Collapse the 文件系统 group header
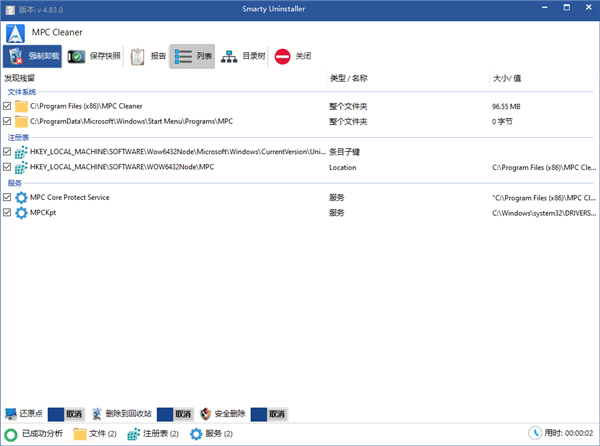600x446 pixels. [21, 91]
